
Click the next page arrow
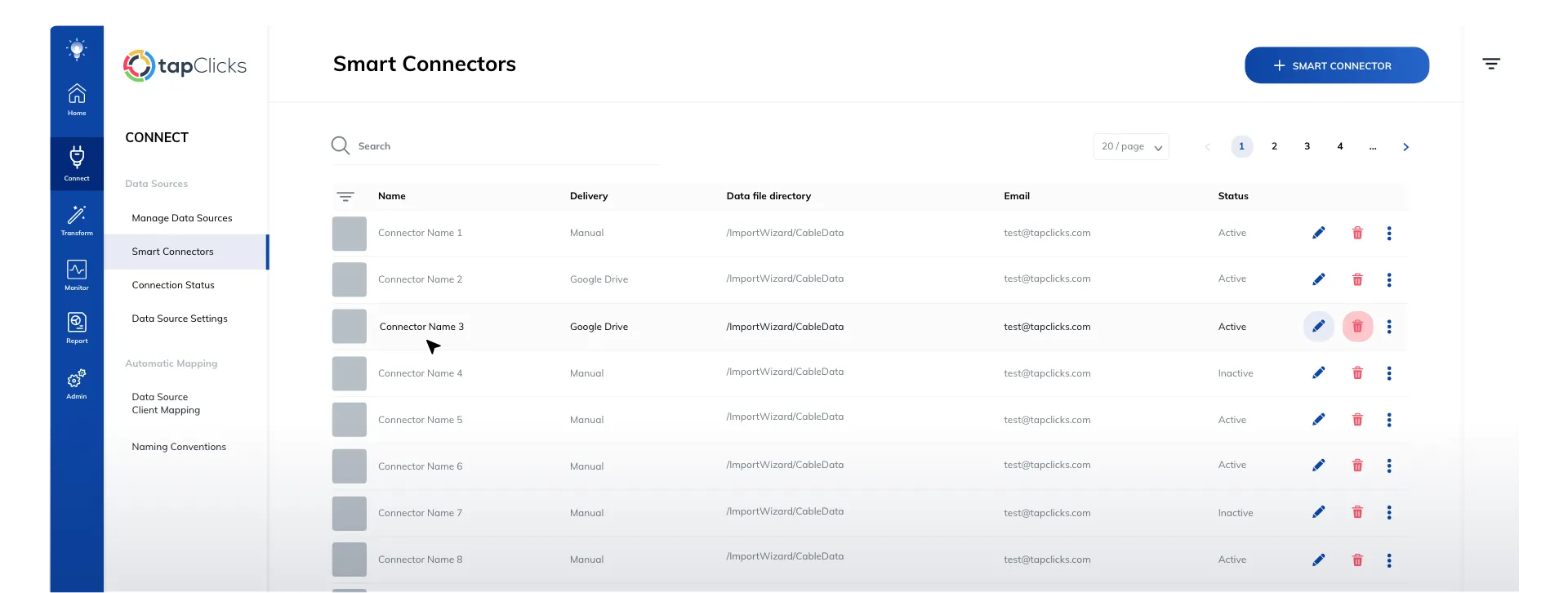pyautogui.click(x=1405, y=147)
